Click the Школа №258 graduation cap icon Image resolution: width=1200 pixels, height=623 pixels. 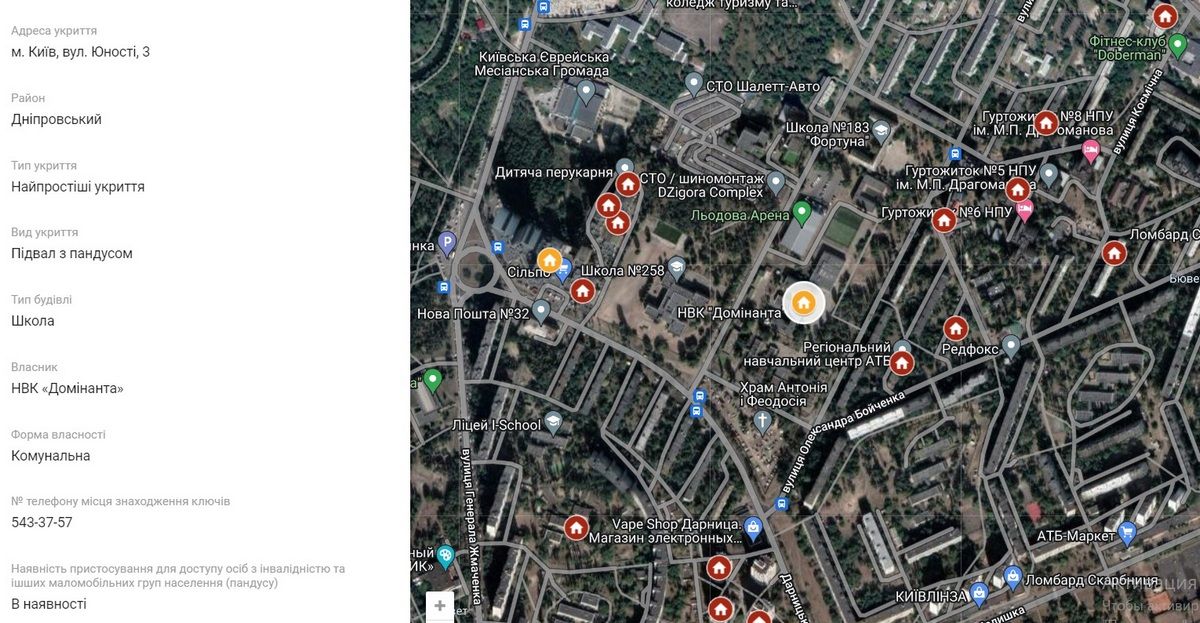(x=677, y=267)
